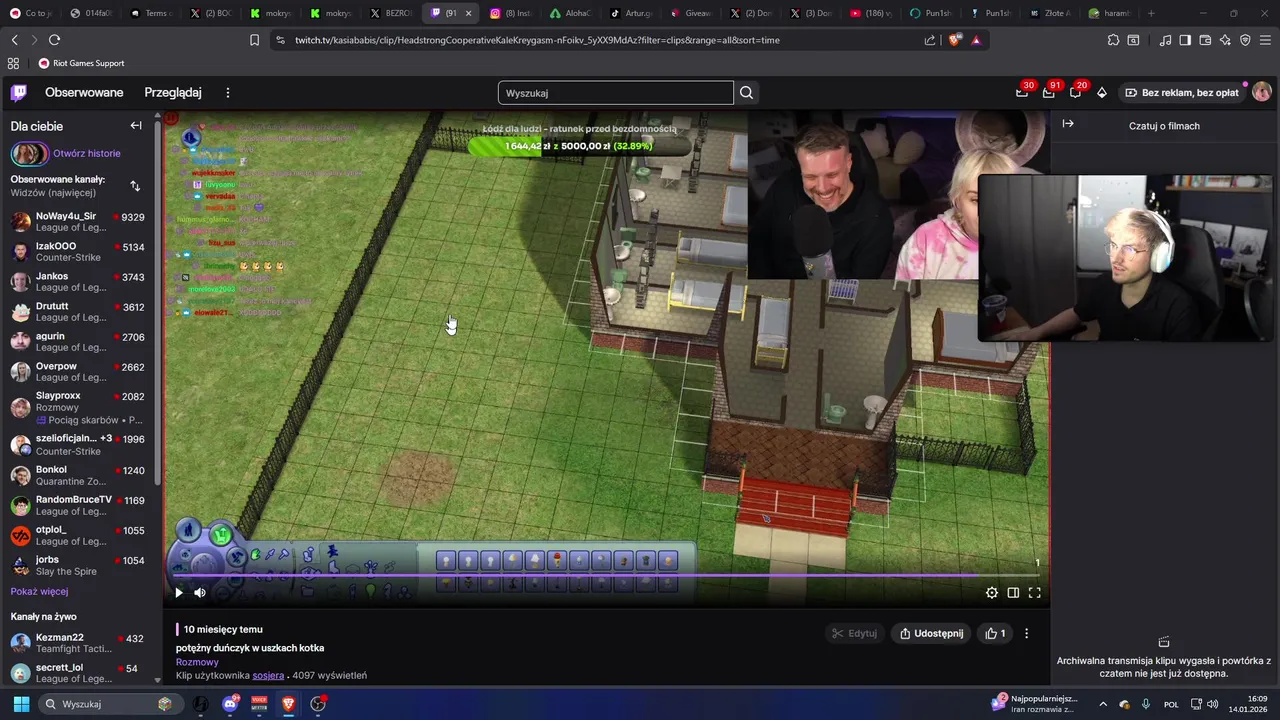Open Discord from the taskbar

230,704
